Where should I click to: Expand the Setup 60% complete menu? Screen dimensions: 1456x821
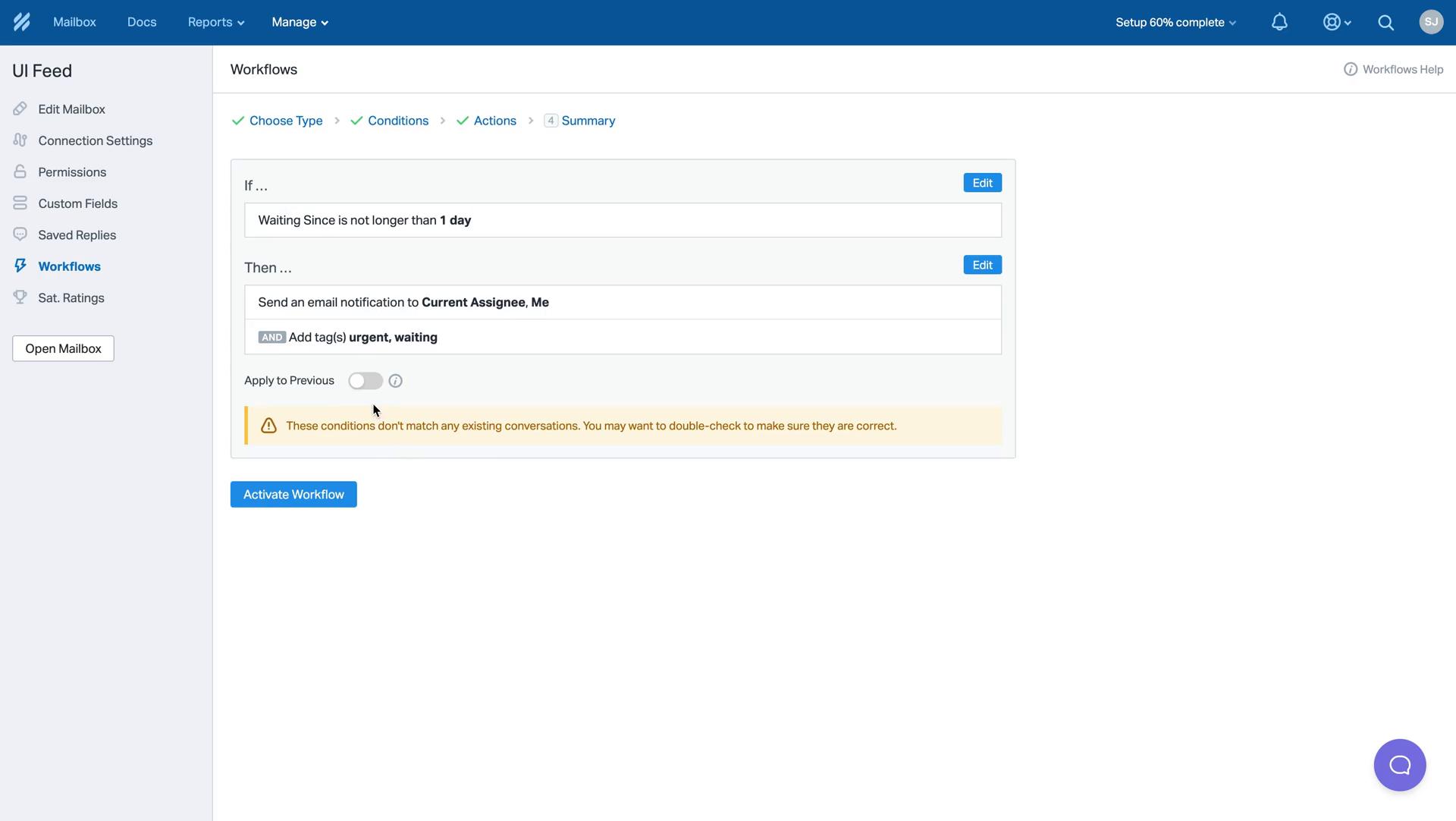click(1175, 22)
